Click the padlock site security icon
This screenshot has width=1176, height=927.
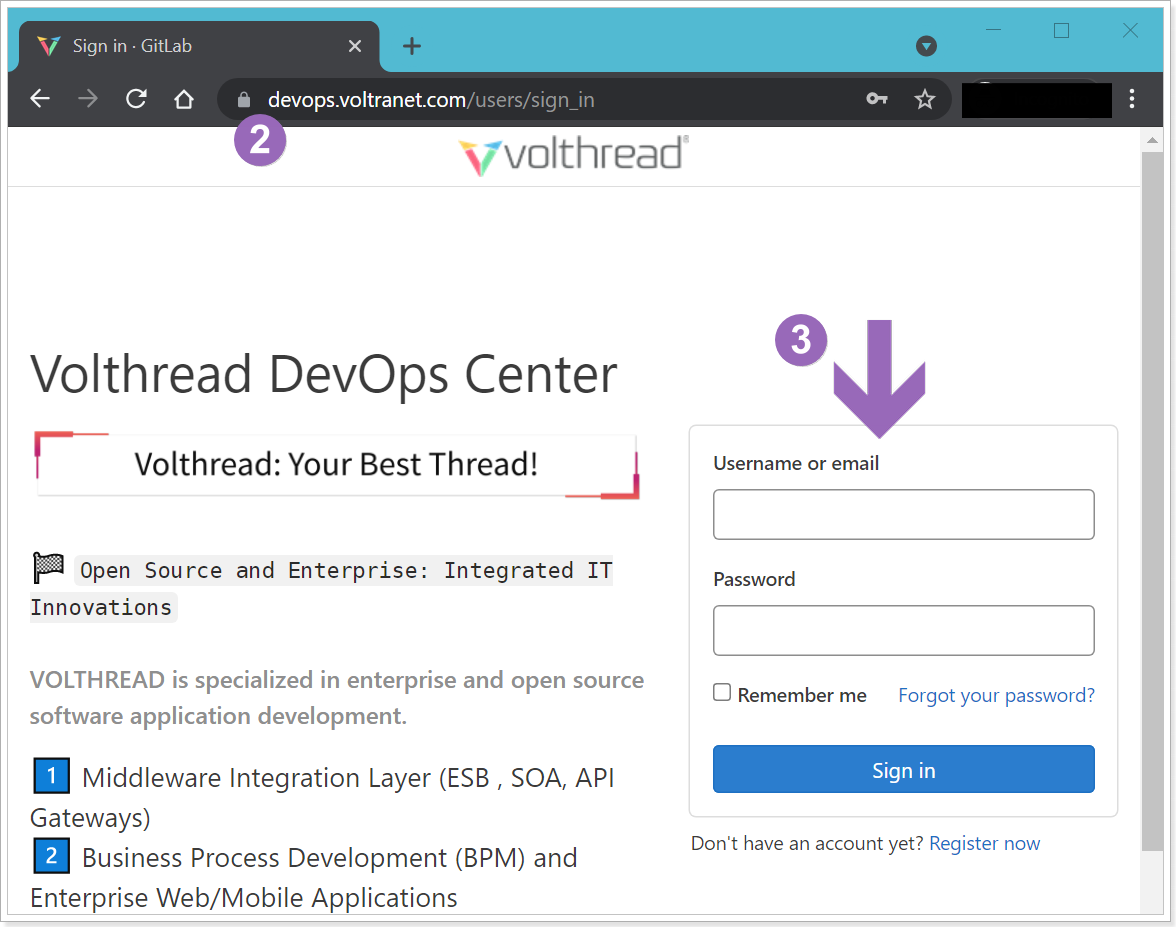(243, 100)
